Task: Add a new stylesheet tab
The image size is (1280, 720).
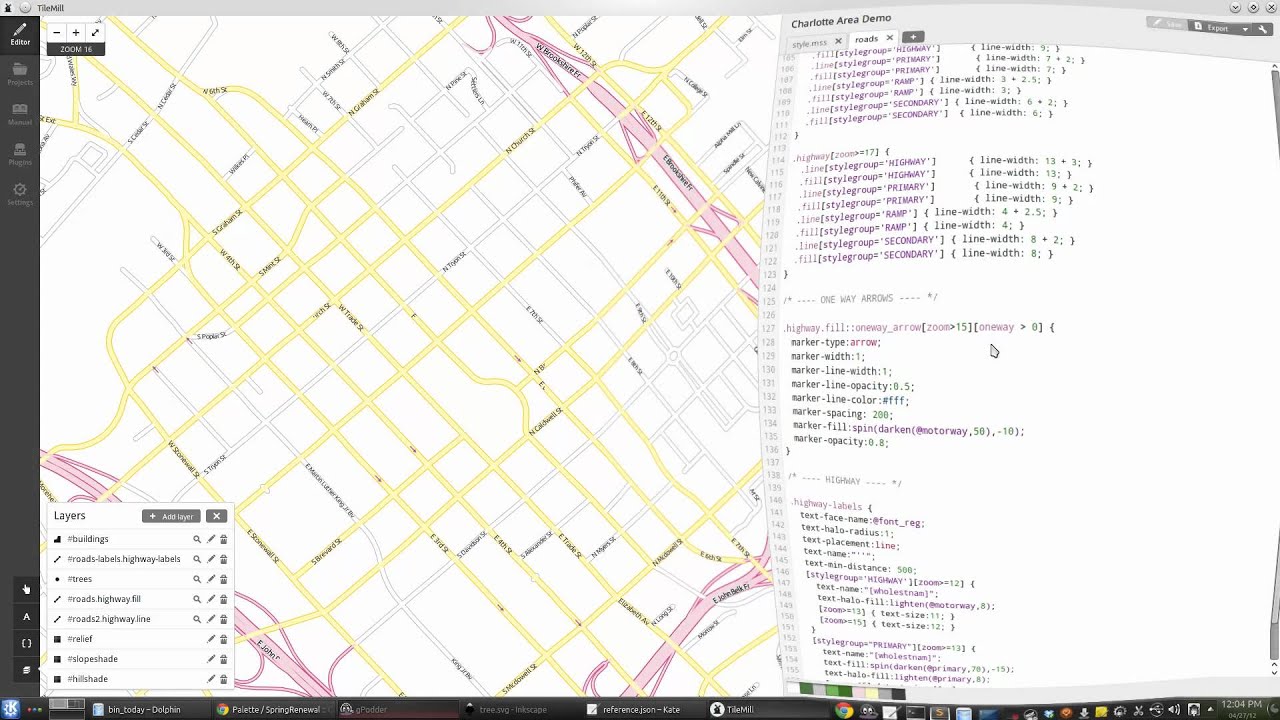Action: 913,37
